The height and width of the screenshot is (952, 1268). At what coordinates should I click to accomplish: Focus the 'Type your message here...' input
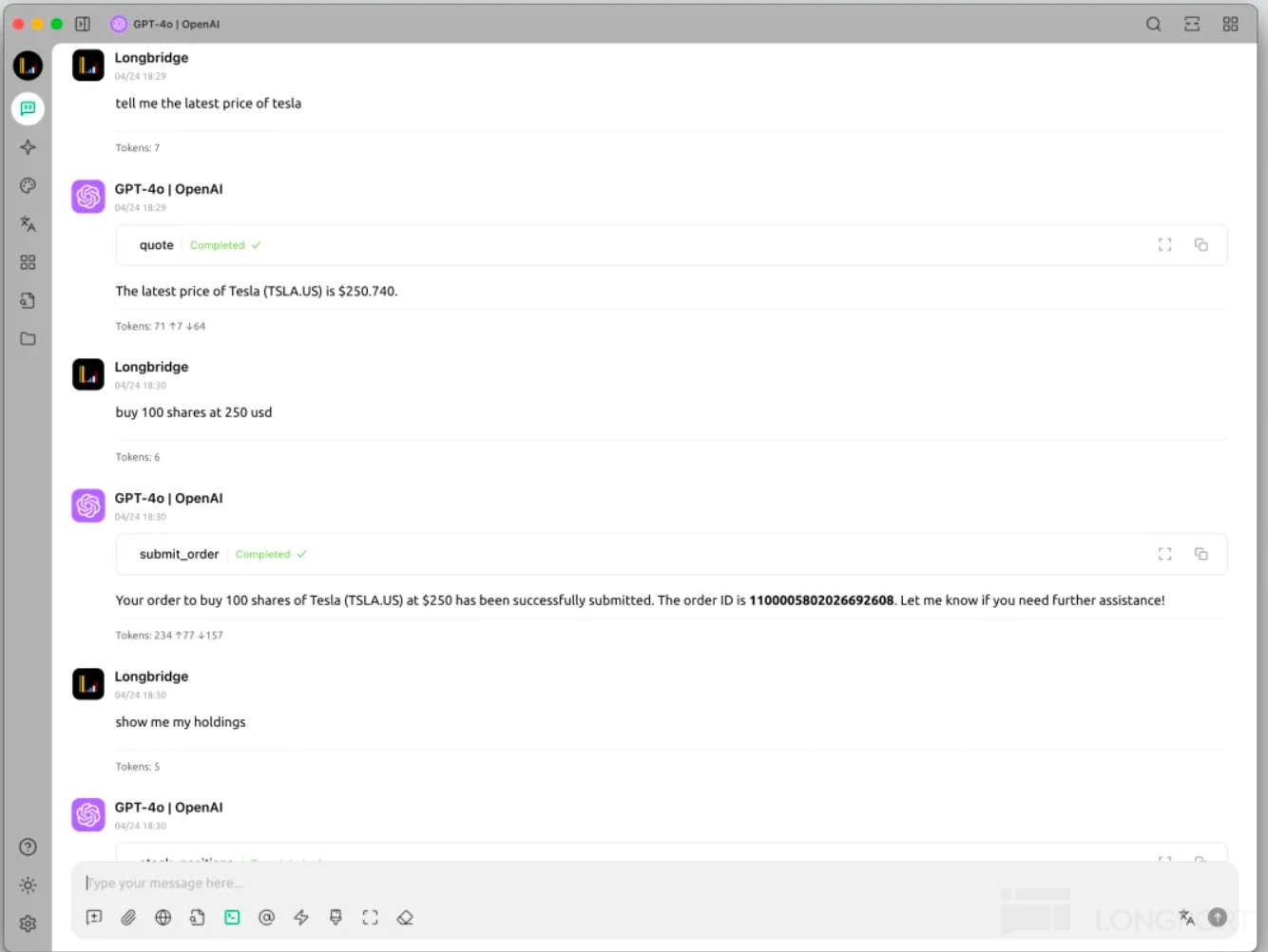(656, 883)
